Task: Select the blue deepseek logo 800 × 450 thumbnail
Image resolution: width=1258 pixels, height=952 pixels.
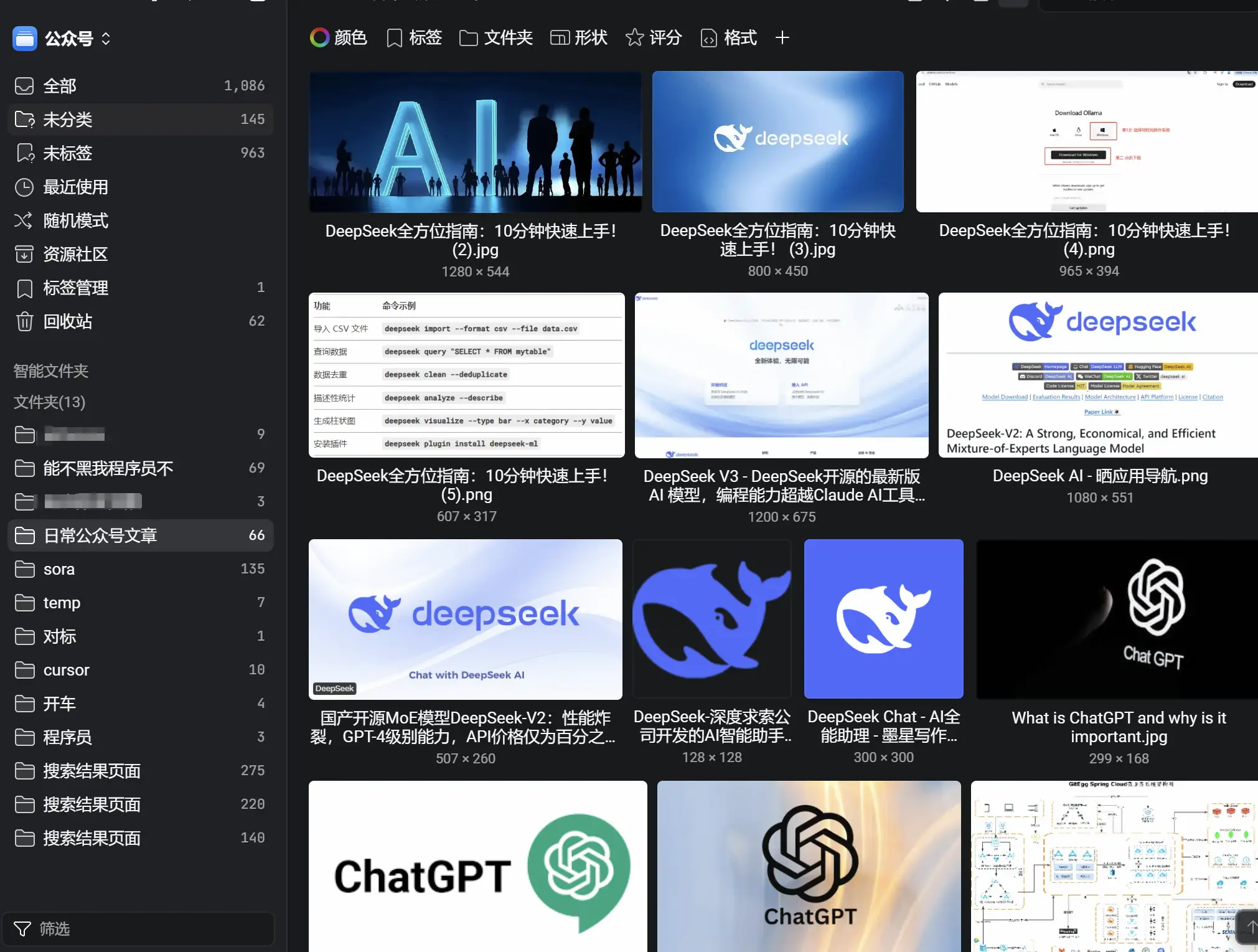Action: (778, 141)
